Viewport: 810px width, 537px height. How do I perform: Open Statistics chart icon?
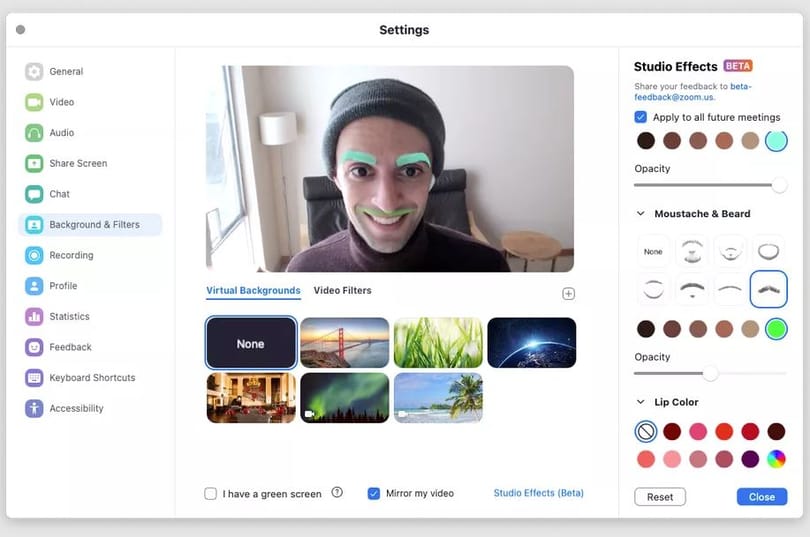pos(34,317)
